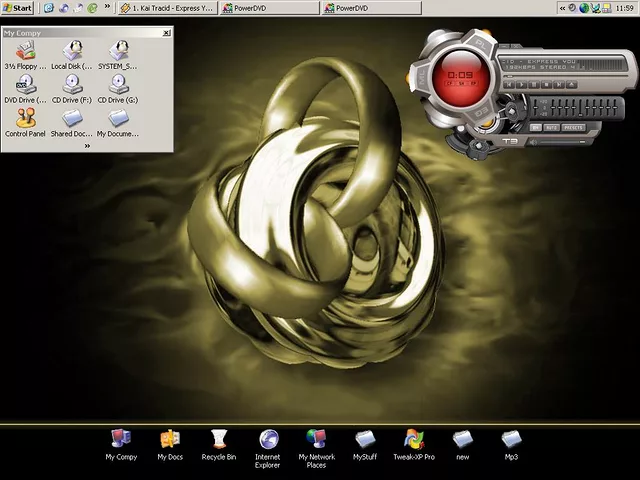Click the Start button
640x480 pixels.
tap(18, 7)
